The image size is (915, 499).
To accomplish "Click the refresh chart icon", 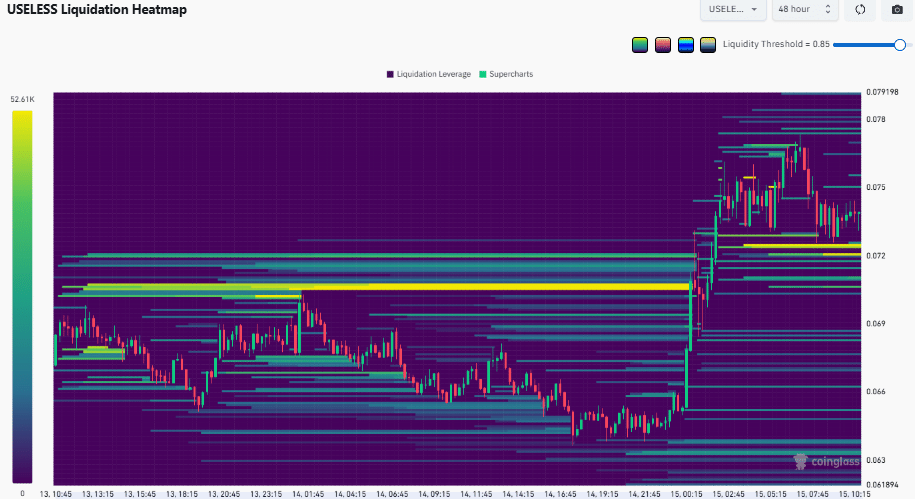I will [860, 9].
